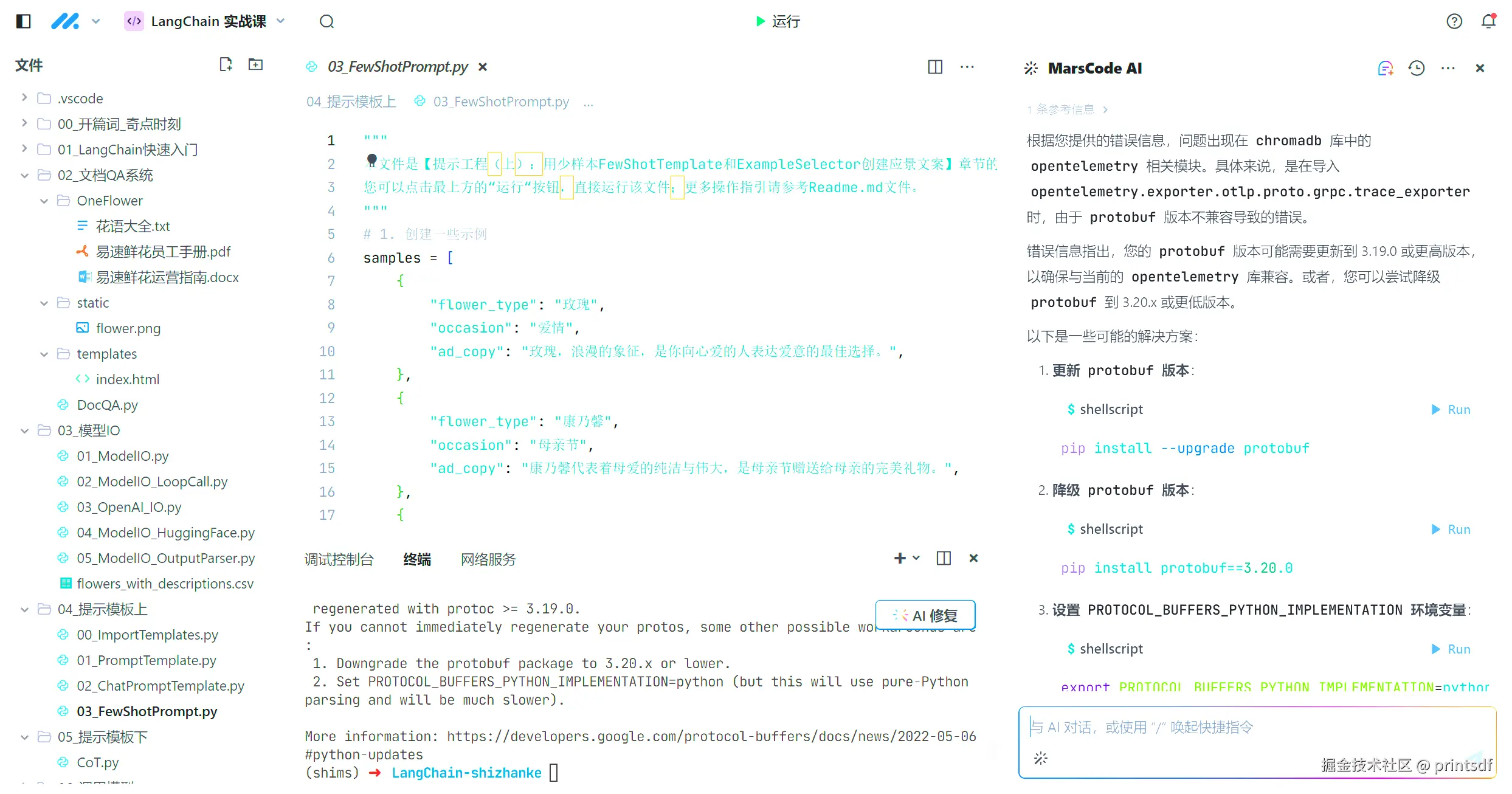Expand the 00_开篇词_奇点时刻 folder
1512x794 pixels.
(x=24, y=123)
